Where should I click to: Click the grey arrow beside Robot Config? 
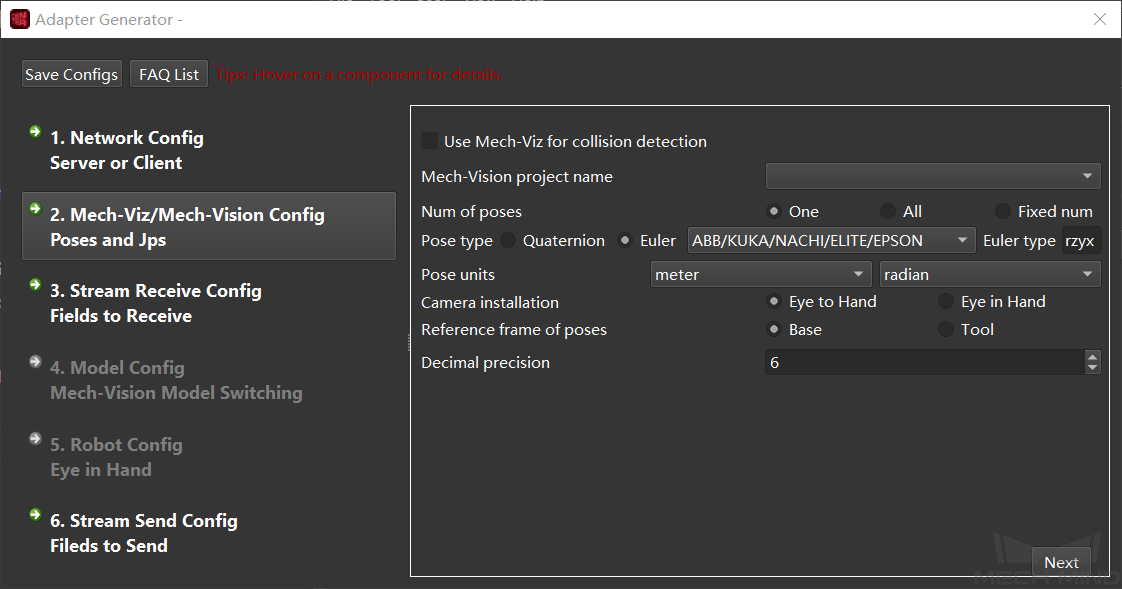(35, 438)
